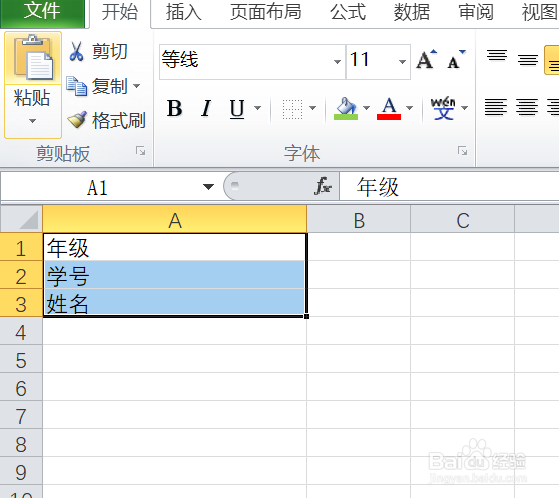Expand the phonetic guide dropdown
Viewport: 559px width, 498px height.
(464, 108)
